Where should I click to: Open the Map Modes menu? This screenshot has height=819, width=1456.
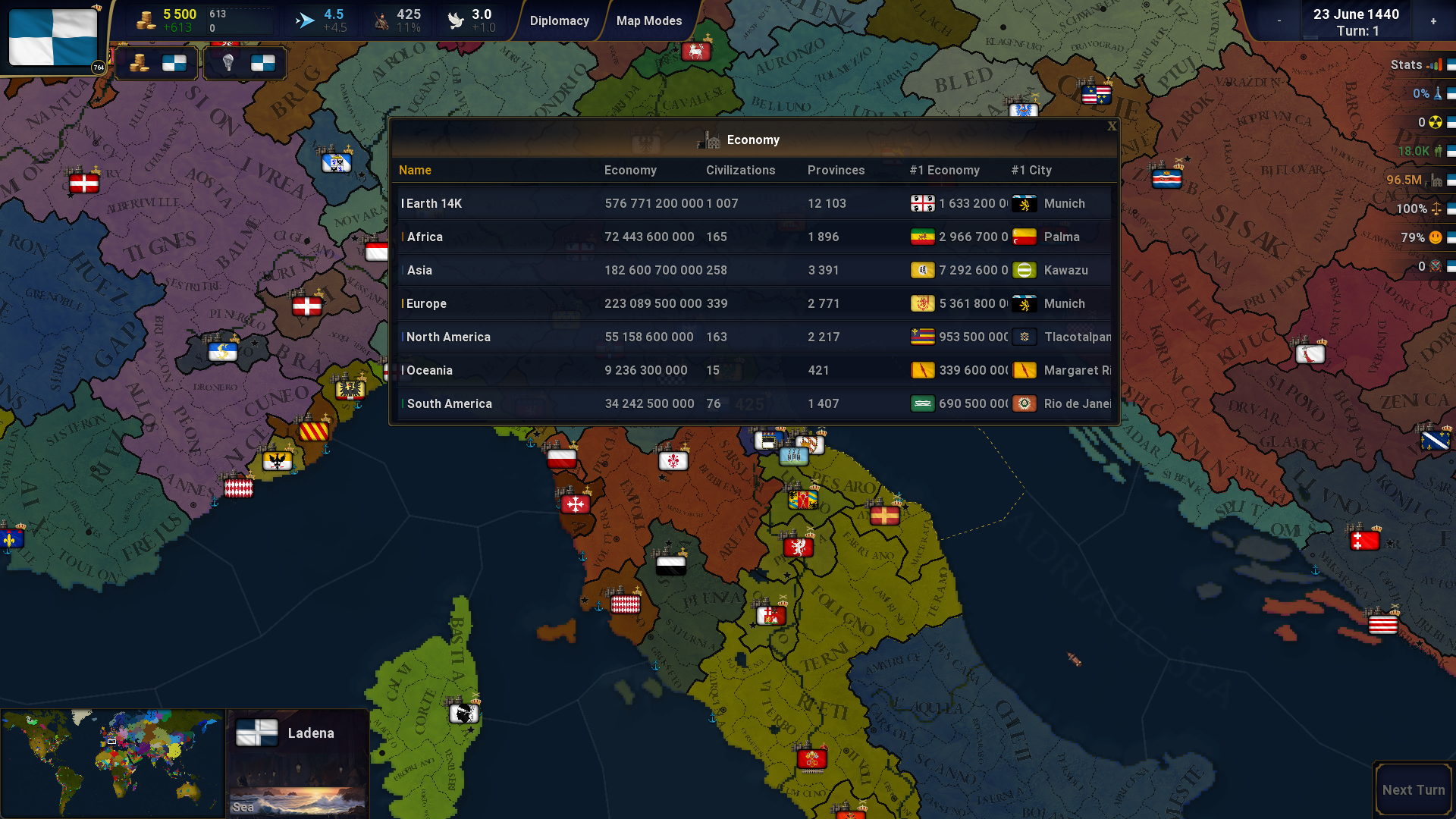coord(648,20)
